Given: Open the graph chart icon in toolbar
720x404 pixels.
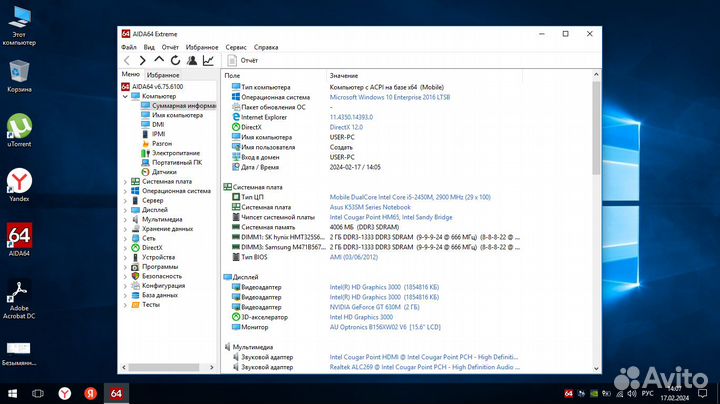Looking at the screenshot, I should tap(208, 60).
